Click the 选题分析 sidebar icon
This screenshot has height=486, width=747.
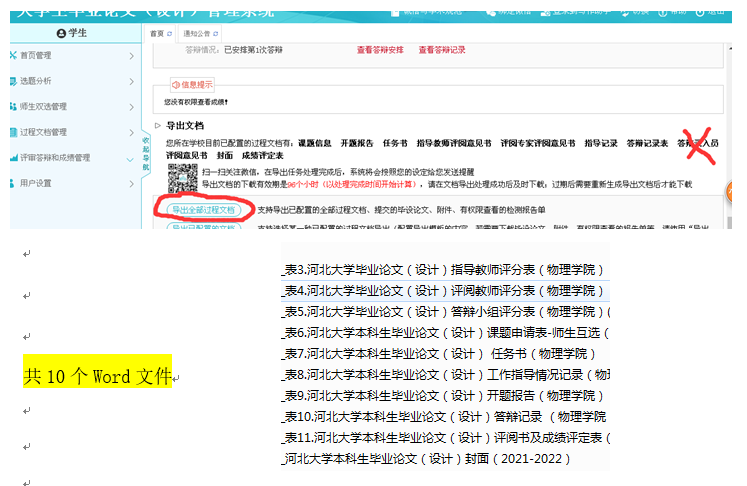13,80
